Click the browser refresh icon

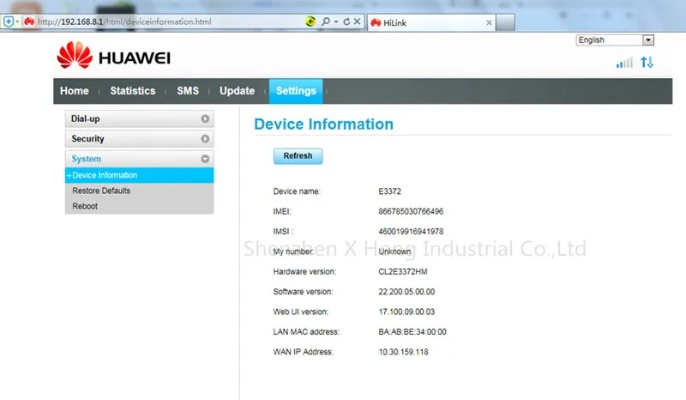[x=346, y=21]
